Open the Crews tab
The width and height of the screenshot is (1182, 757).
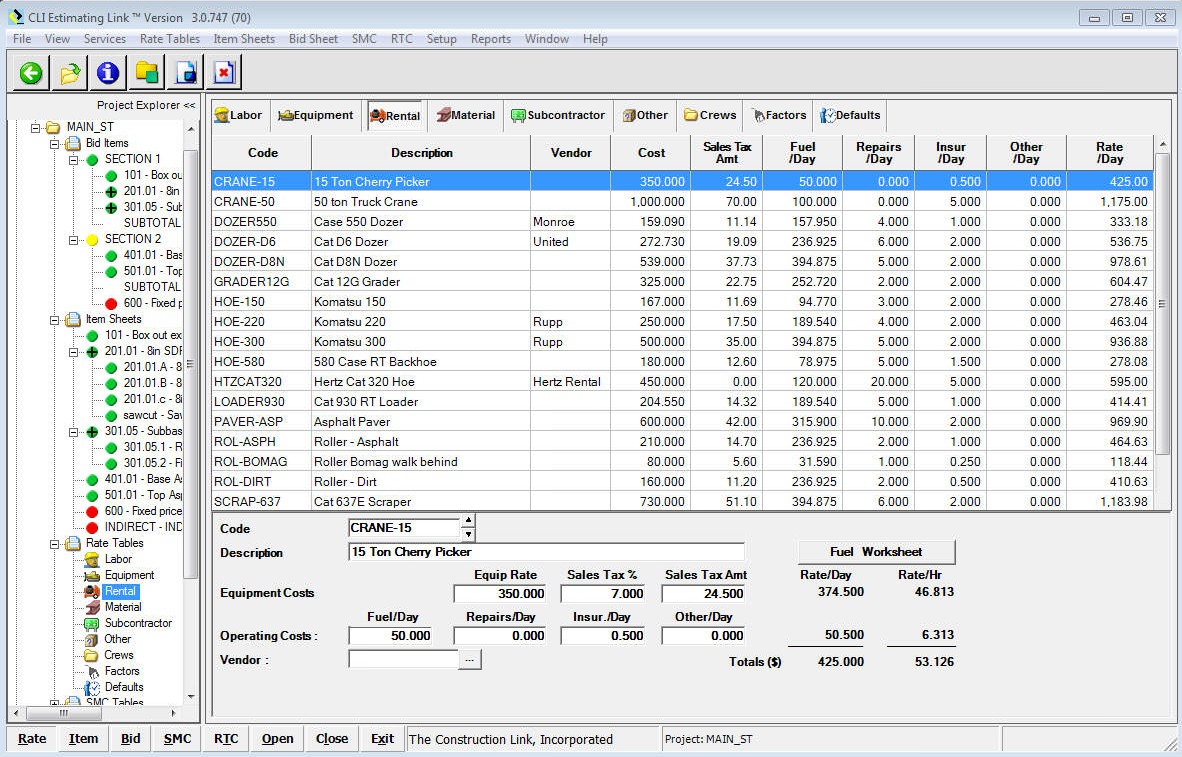[710, 115]
